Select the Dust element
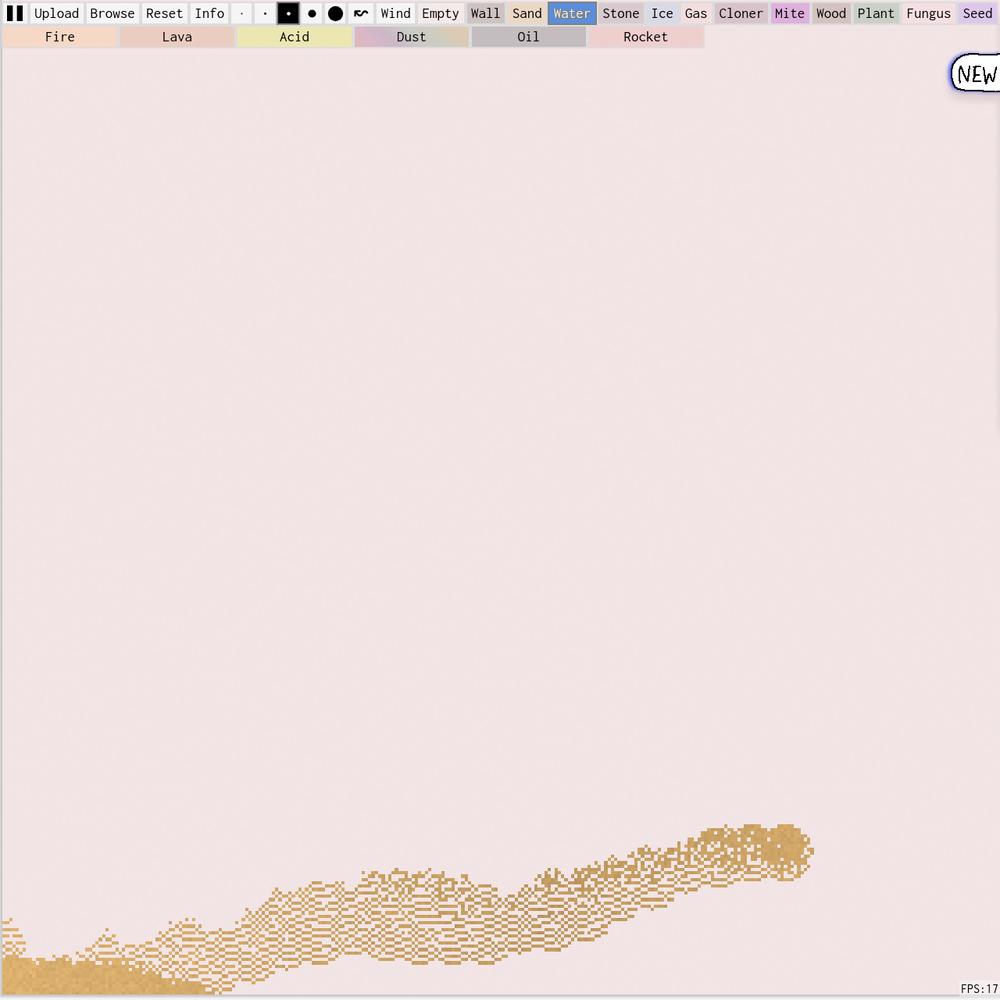 click(411, 37)
